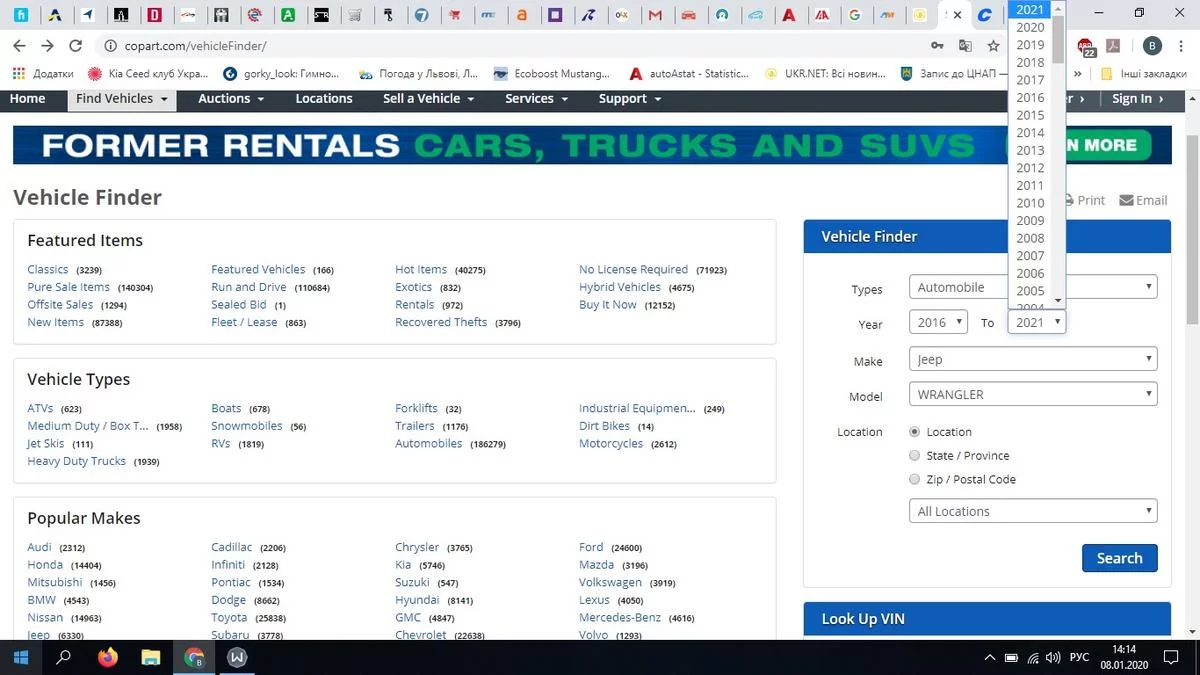Viewport: 1200px width, 675px height.
Task: Open the Types dropdown showing Automobile
Action: 1033,287
